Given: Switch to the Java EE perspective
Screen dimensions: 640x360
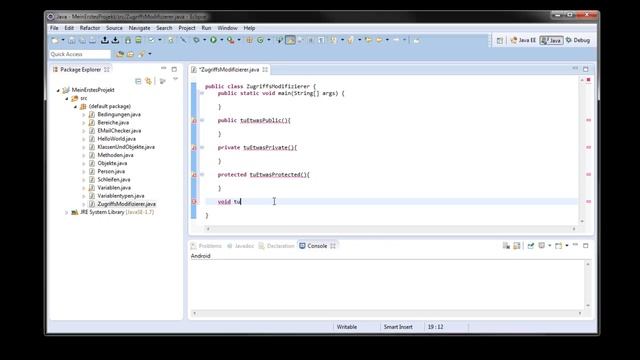Looking at the screenshot, I should point(523,40).
